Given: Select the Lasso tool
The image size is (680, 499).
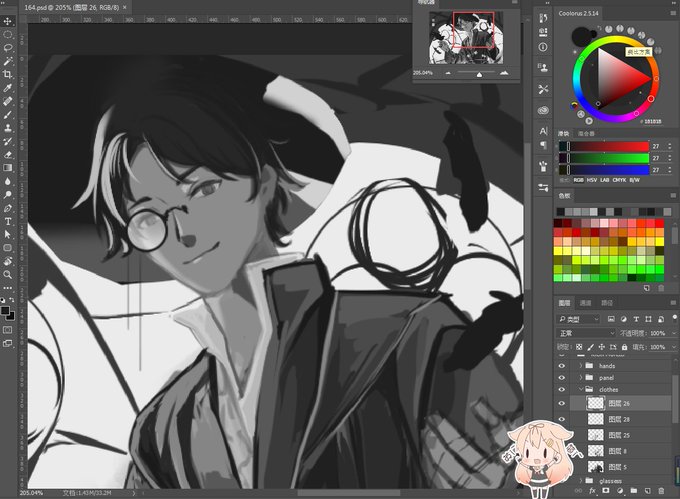Looking at the screenshot, I should (x=8, y=48).
